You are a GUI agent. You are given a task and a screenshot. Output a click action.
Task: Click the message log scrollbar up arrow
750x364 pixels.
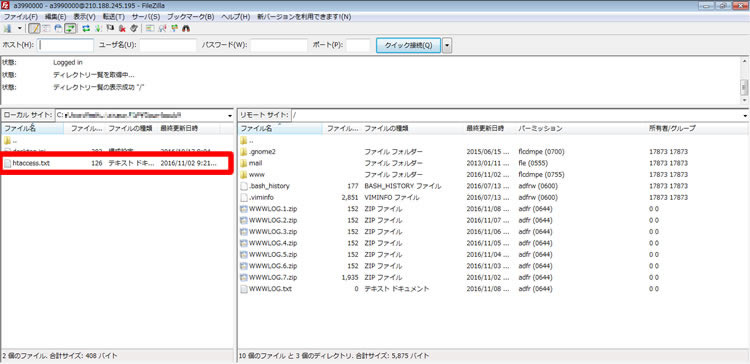click(744, 61)
